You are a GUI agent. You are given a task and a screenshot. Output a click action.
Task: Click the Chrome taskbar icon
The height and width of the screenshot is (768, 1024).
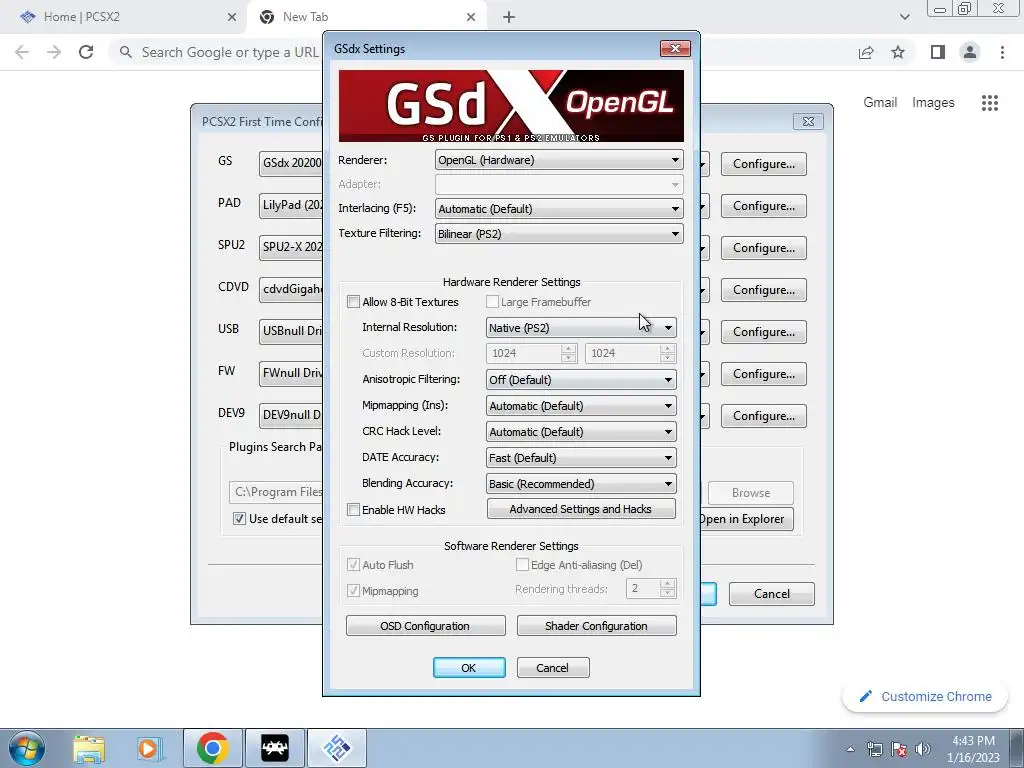tap(212, 748)
